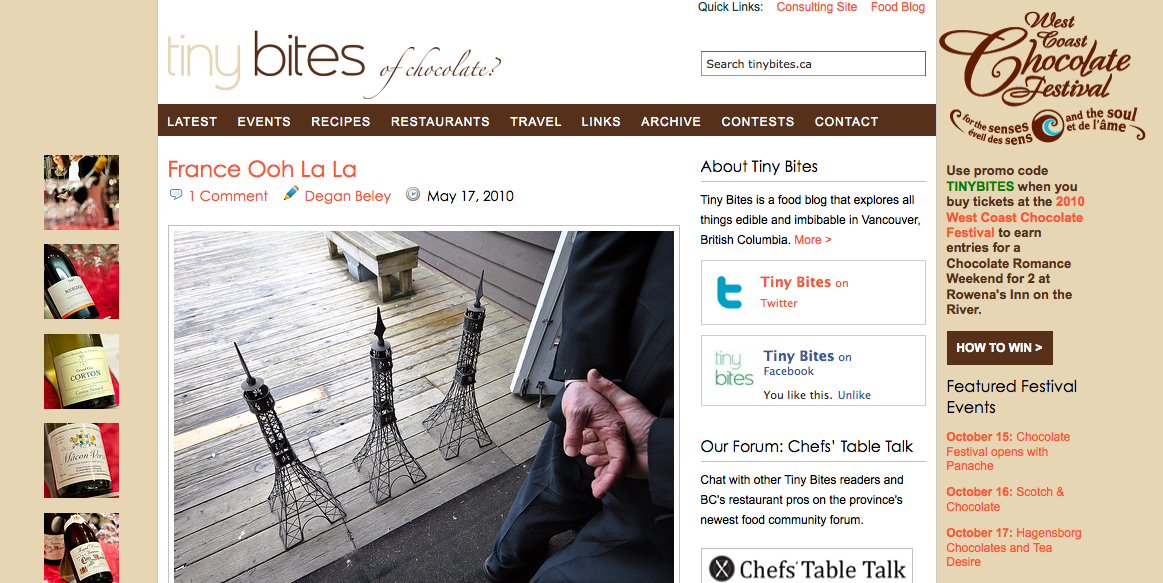The image size is (1163, 583).
Task: Click the Tiny Bites Facebook logo icon
Action: coord(734,369)
